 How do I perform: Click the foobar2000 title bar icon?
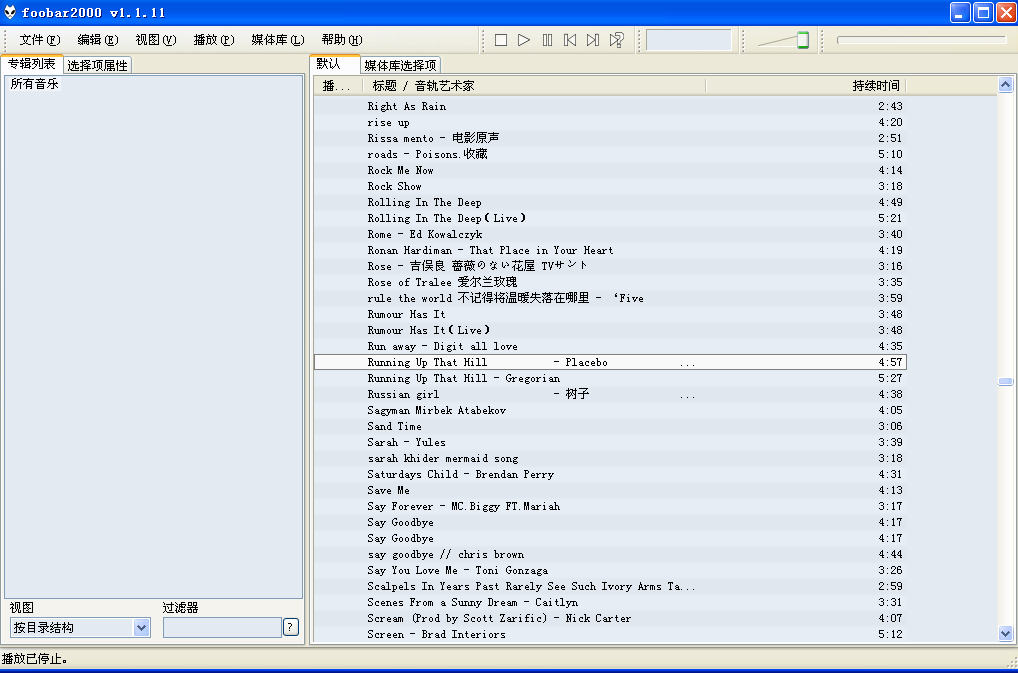pos(10,12)
